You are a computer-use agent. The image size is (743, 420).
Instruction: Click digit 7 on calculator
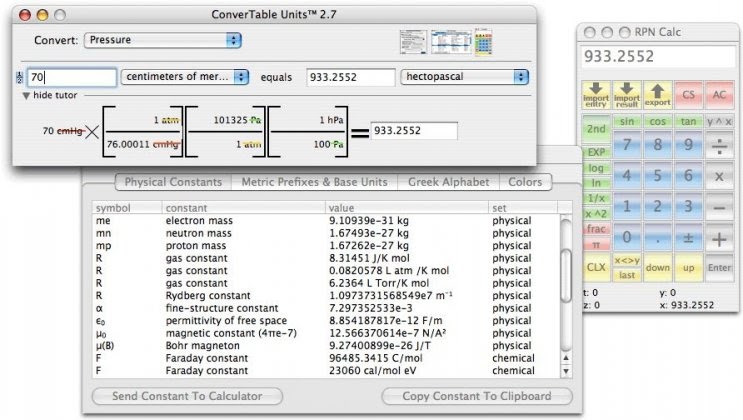pos(627,145)
